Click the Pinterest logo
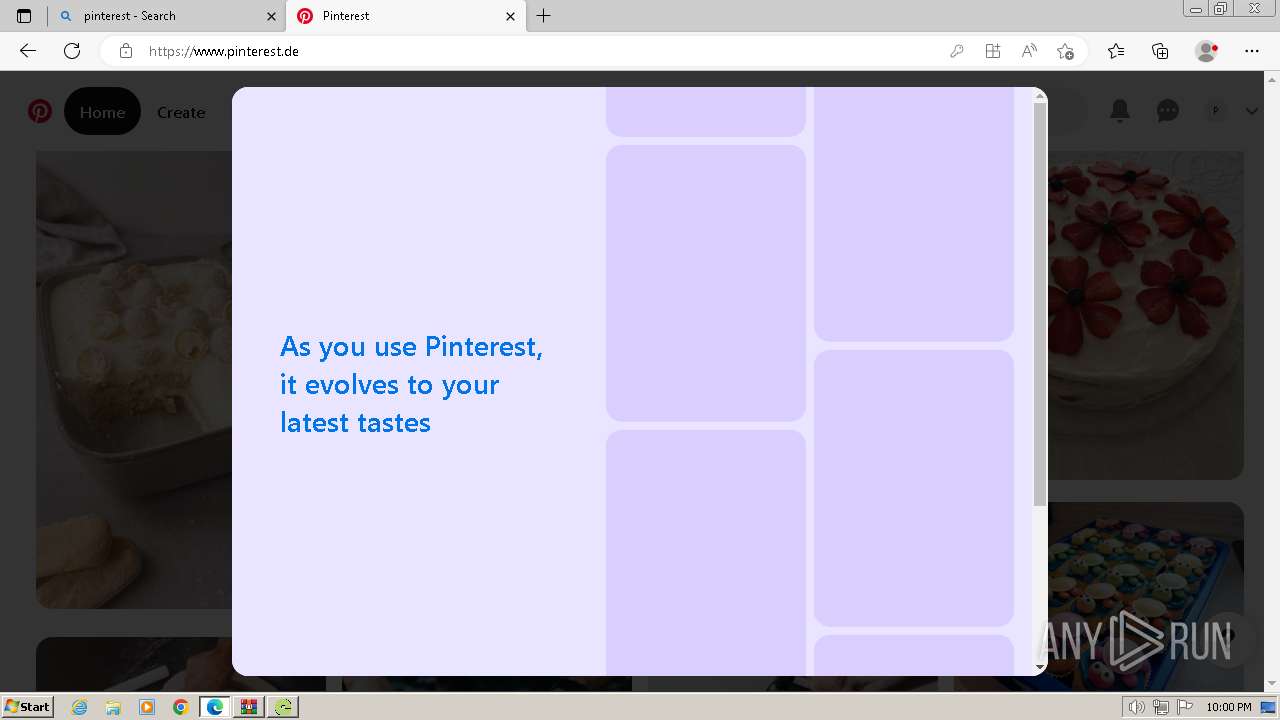This screenshot has height=720, width=1280. pyautogui.click(x=40, y=111)
